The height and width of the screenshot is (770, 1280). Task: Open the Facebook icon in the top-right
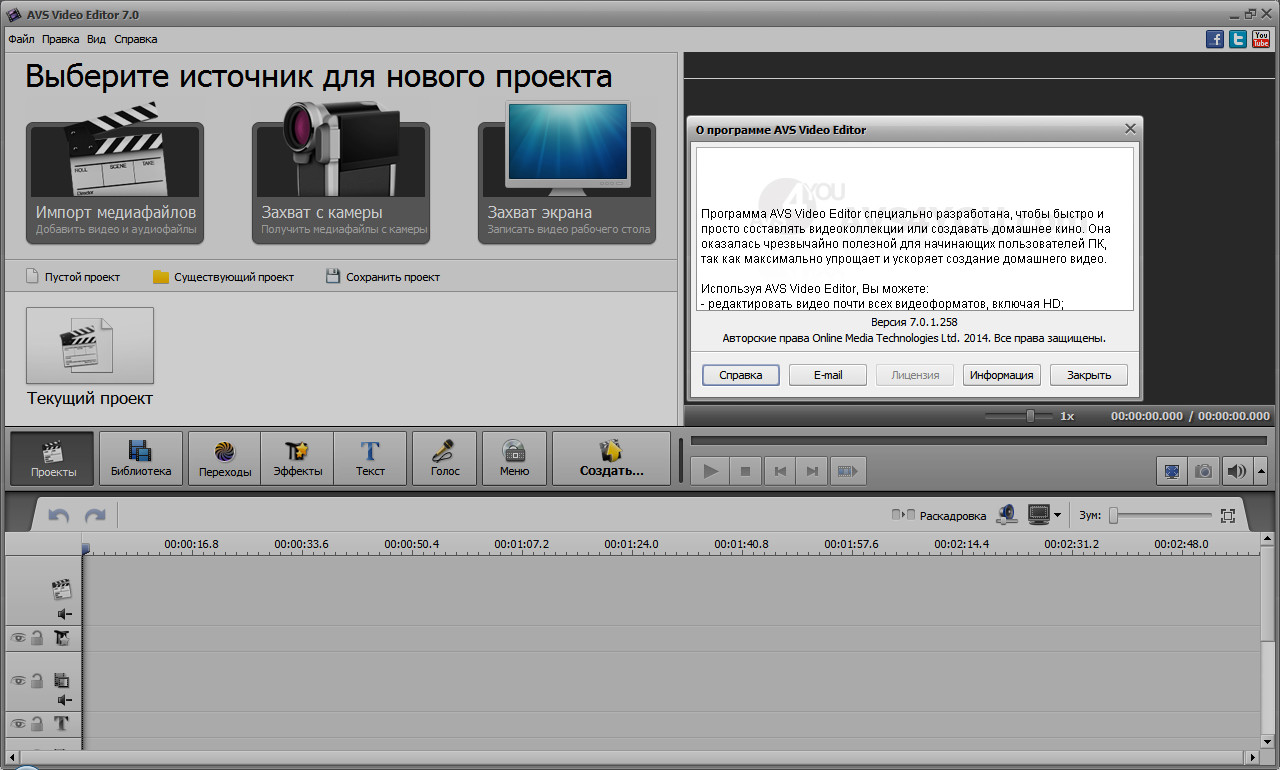tap(1215, 39)
